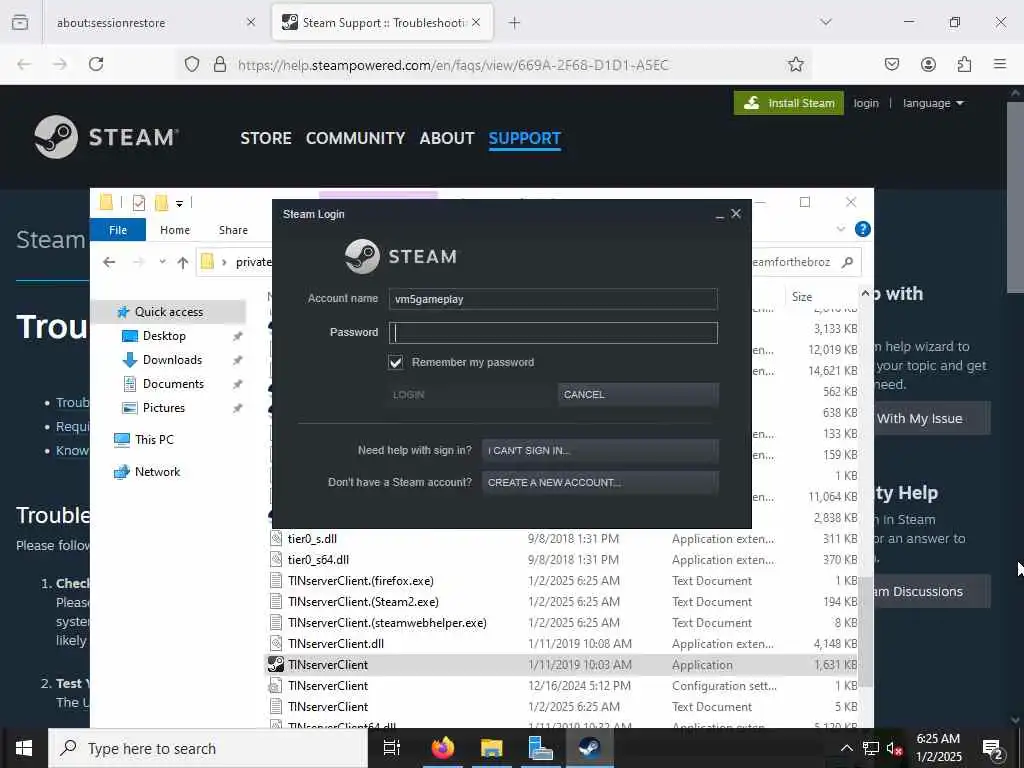Select TINserverClient.(Steam2.exe) text file
This screenshot has height=768, width=1024.
click(363, 601)
